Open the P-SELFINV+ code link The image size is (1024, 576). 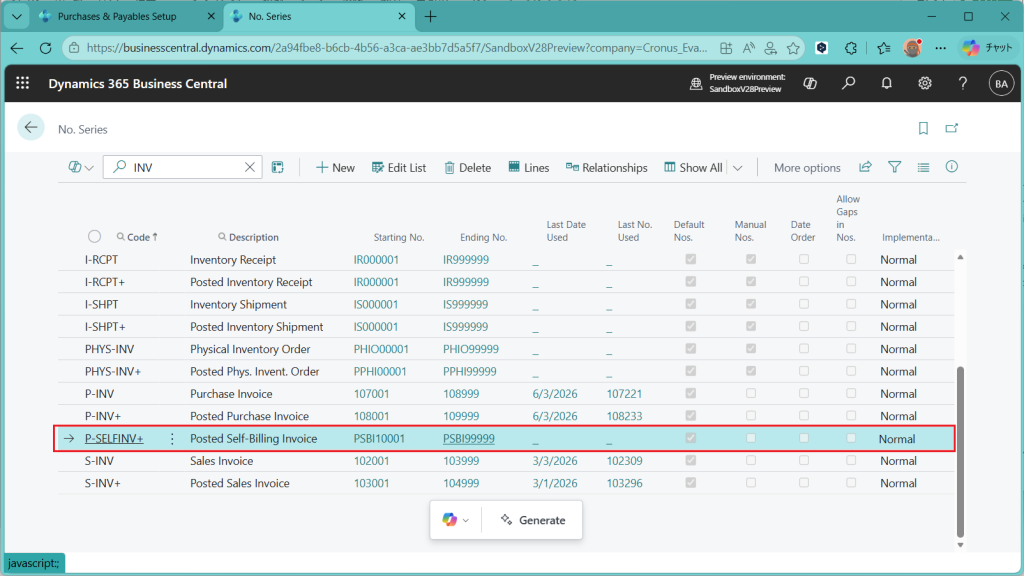point(114,439)
